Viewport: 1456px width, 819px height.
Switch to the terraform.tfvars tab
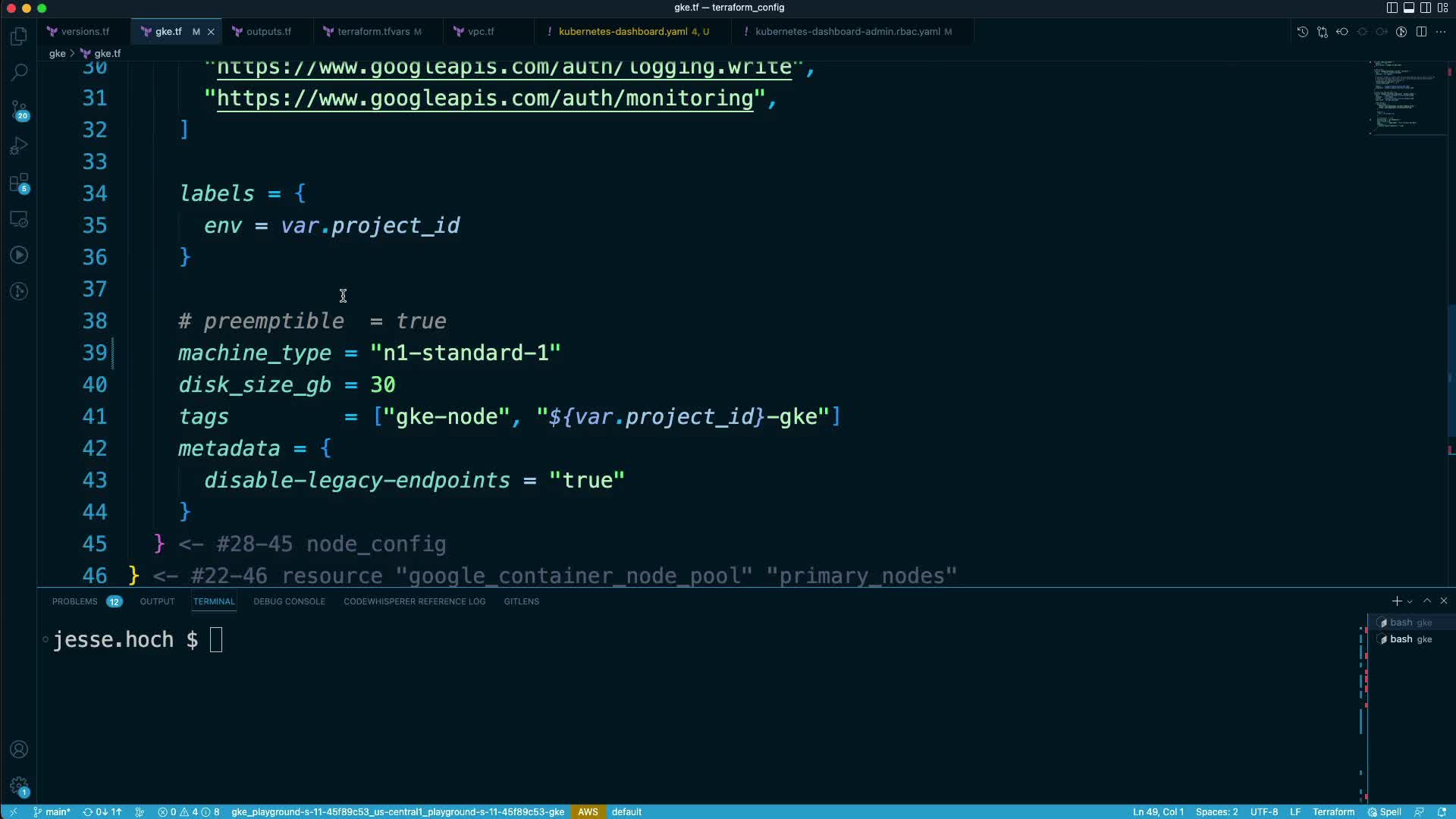373,32
